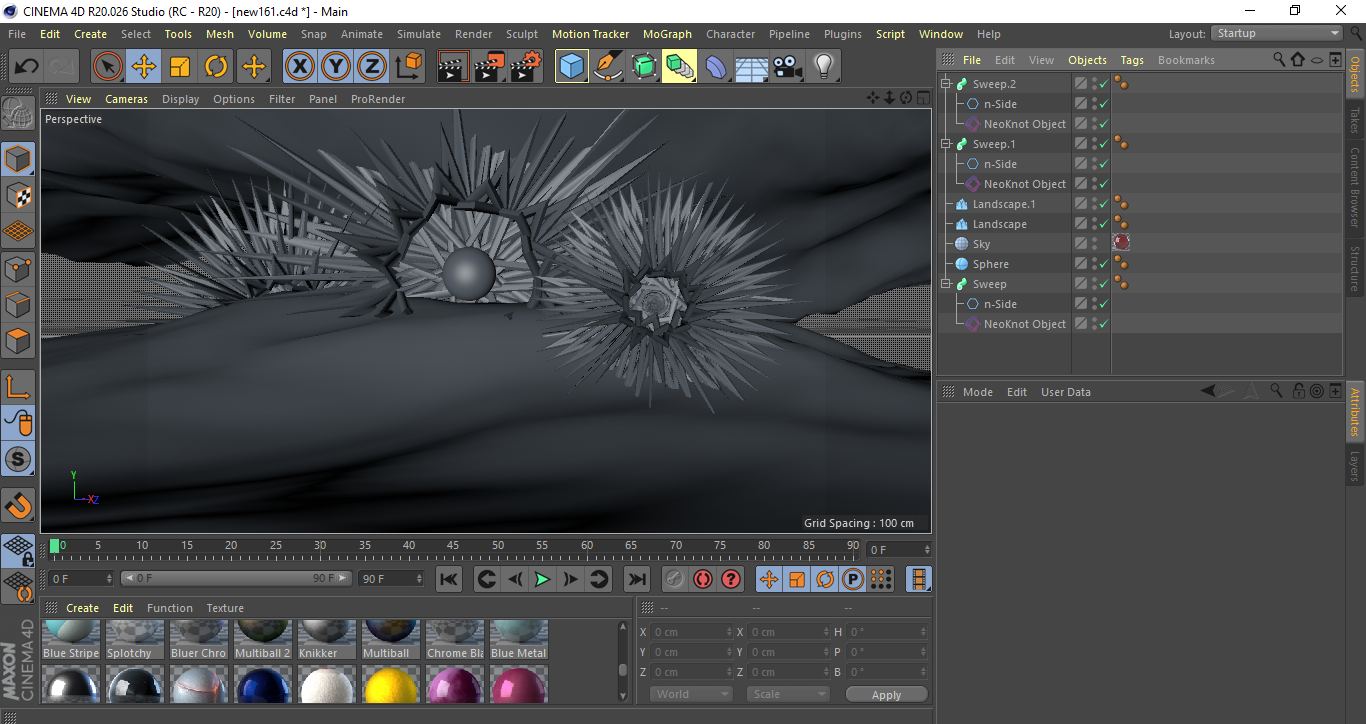Click the Play Forwards button

click(541, 579)
